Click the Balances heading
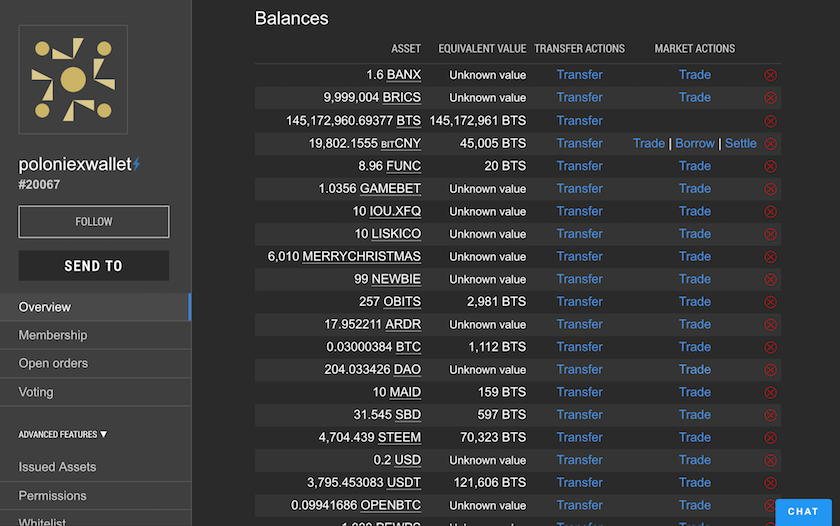The height and width of the screenshot is (526, 840). point(291,19)
